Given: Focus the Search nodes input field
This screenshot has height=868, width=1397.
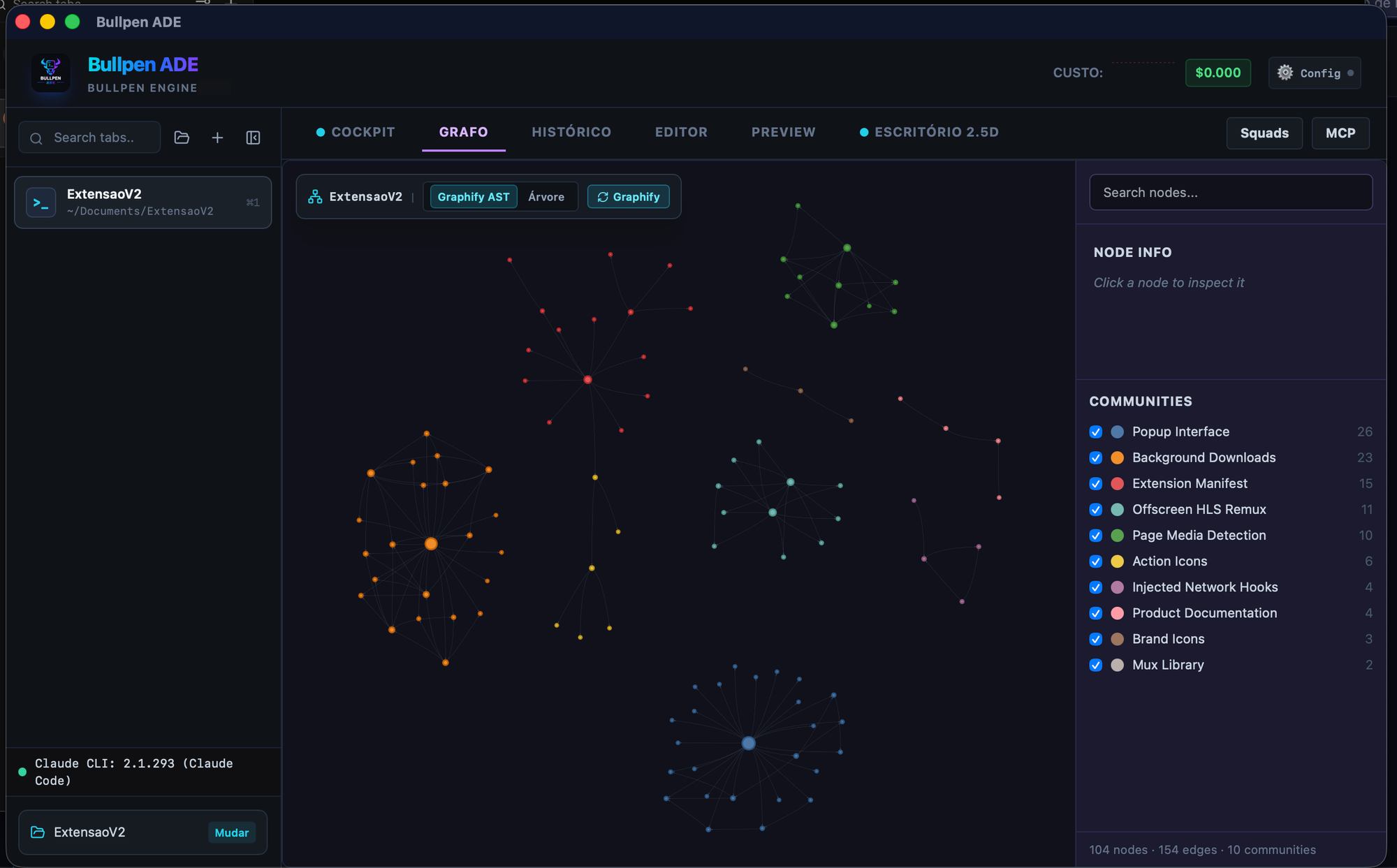Looking at the screenshot, I should [x=1231, y=192].
